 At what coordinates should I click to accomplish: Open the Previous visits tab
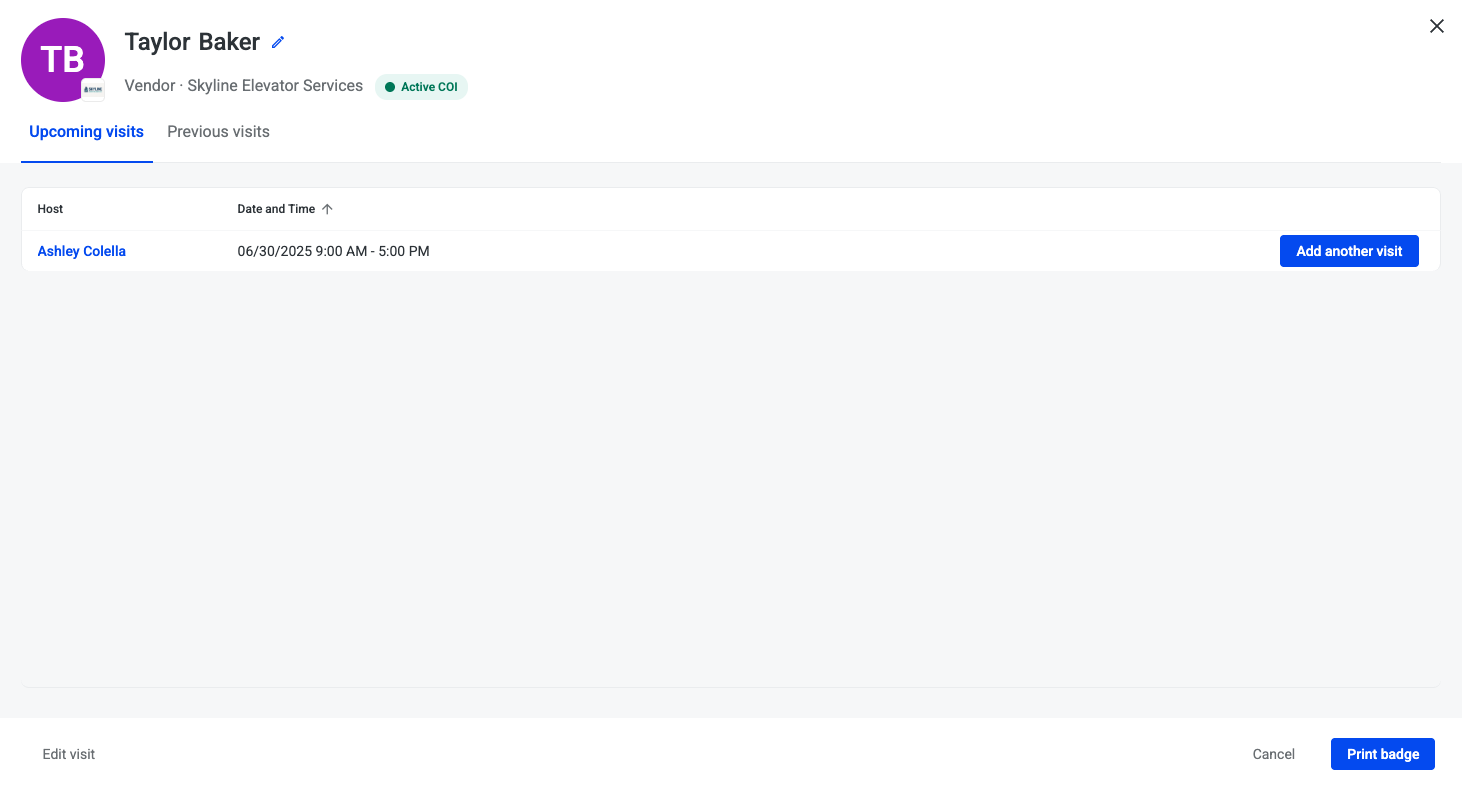pos(218,132)
